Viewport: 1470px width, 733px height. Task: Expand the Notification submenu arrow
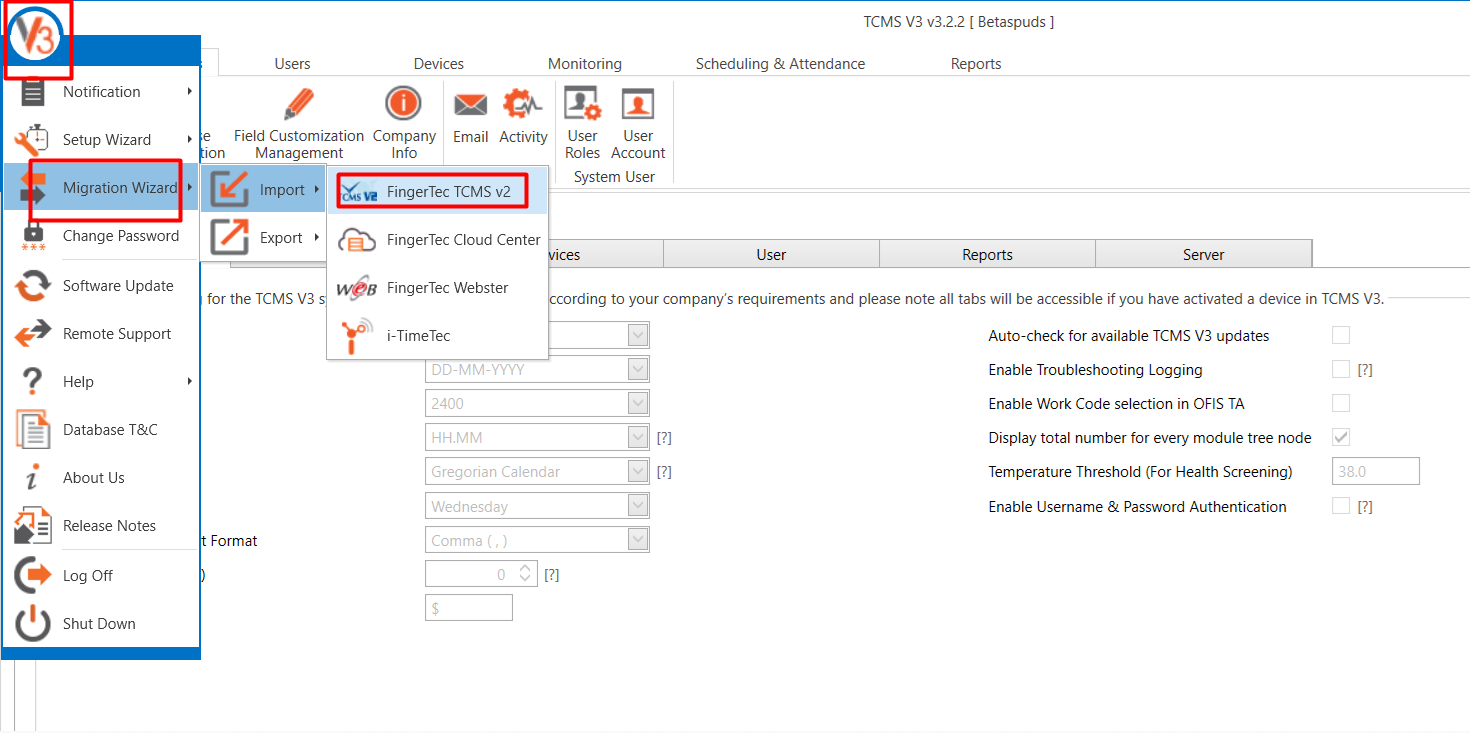point(189,92)
